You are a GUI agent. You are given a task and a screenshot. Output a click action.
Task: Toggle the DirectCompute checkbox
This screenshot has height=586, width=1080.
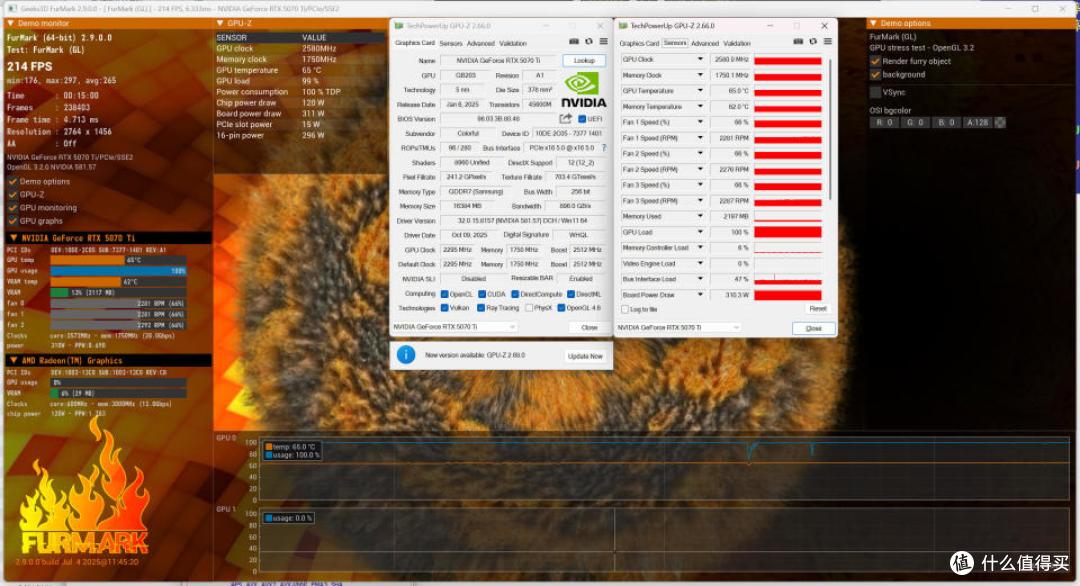point(515,294)
